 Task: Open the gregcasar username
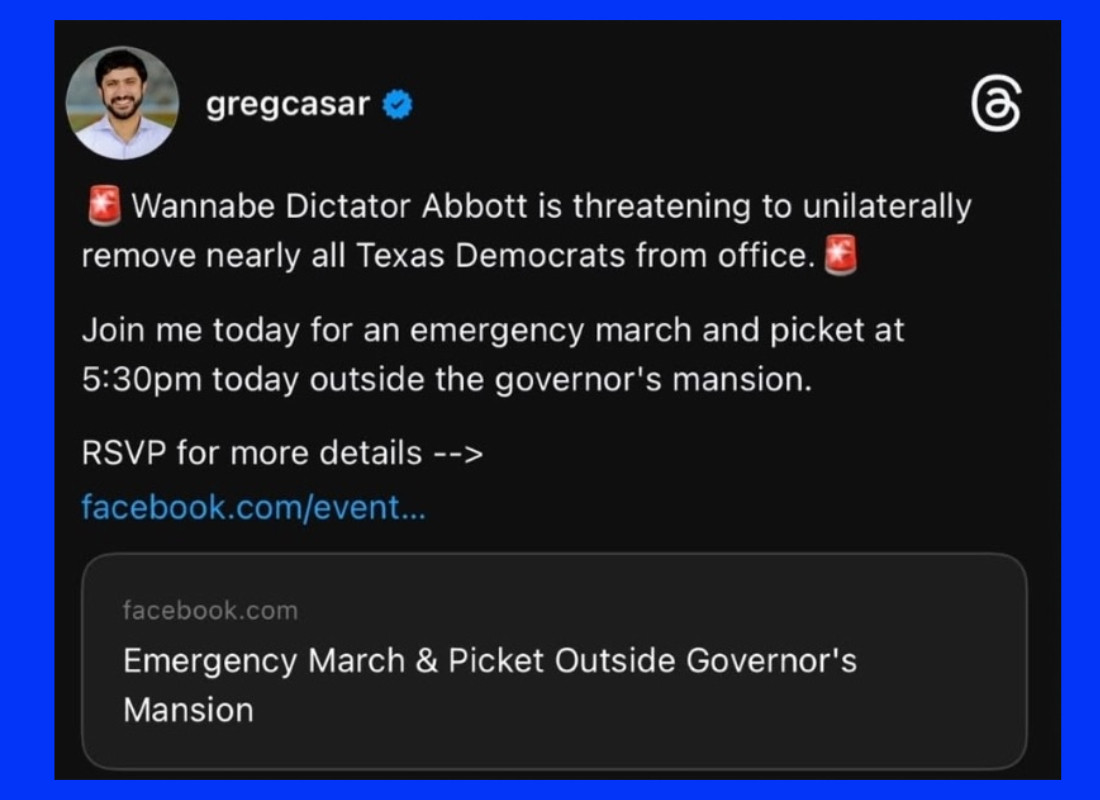coord(288,104)
